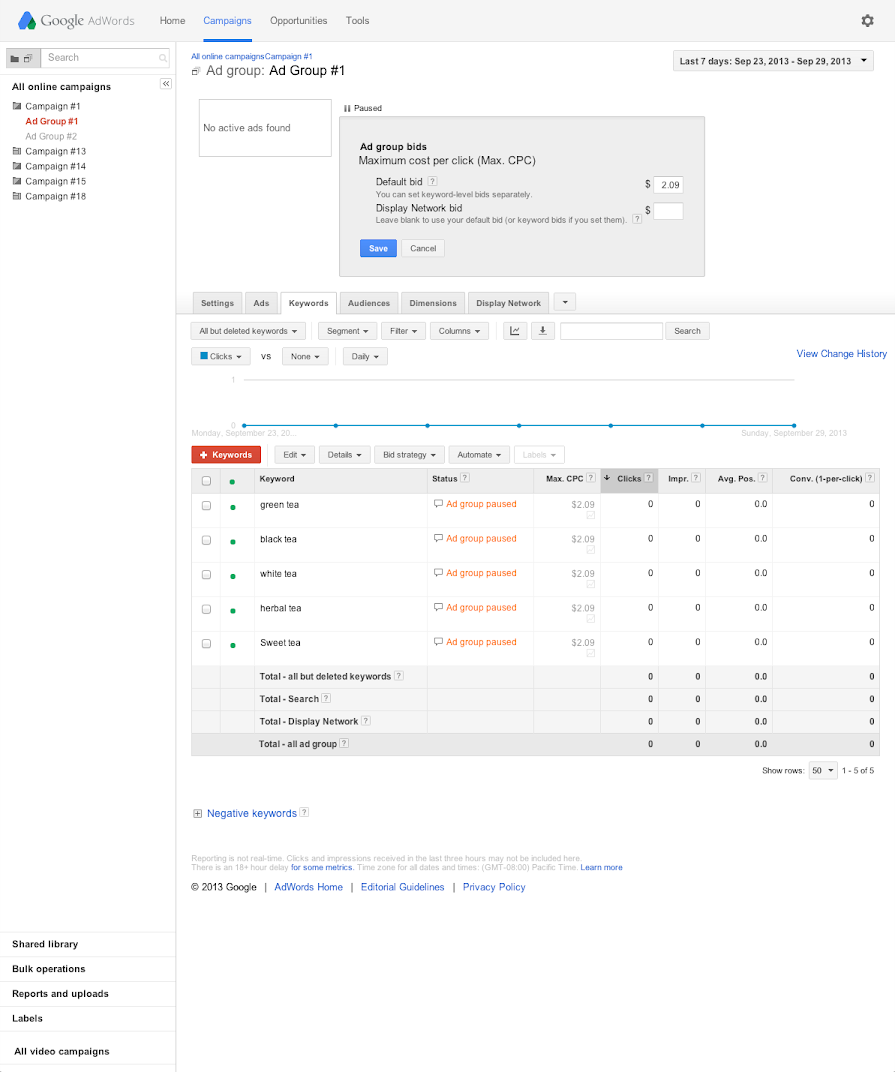Click the red Keywords add button
895x1072 pixels.
[226, 455]
